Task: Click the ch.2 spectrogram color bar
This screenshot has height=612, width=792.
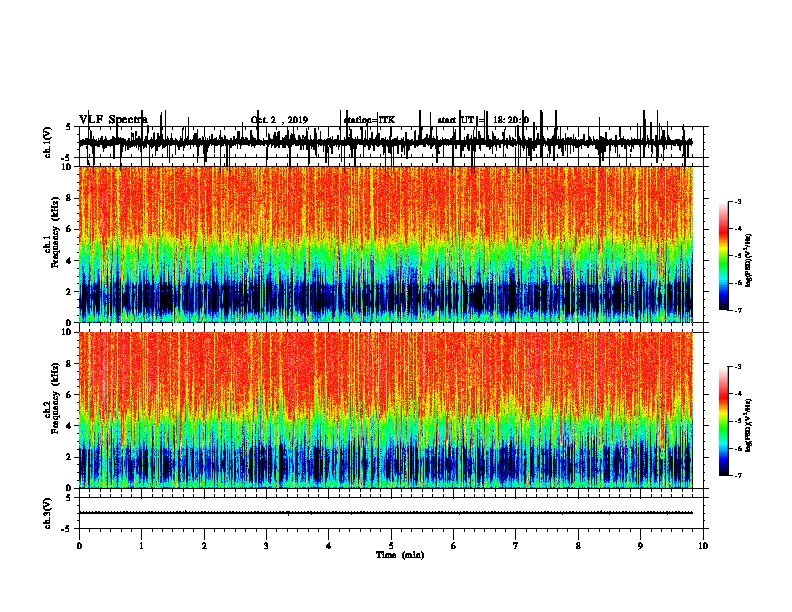Action: pyautogui.click(x=723, y=421)
